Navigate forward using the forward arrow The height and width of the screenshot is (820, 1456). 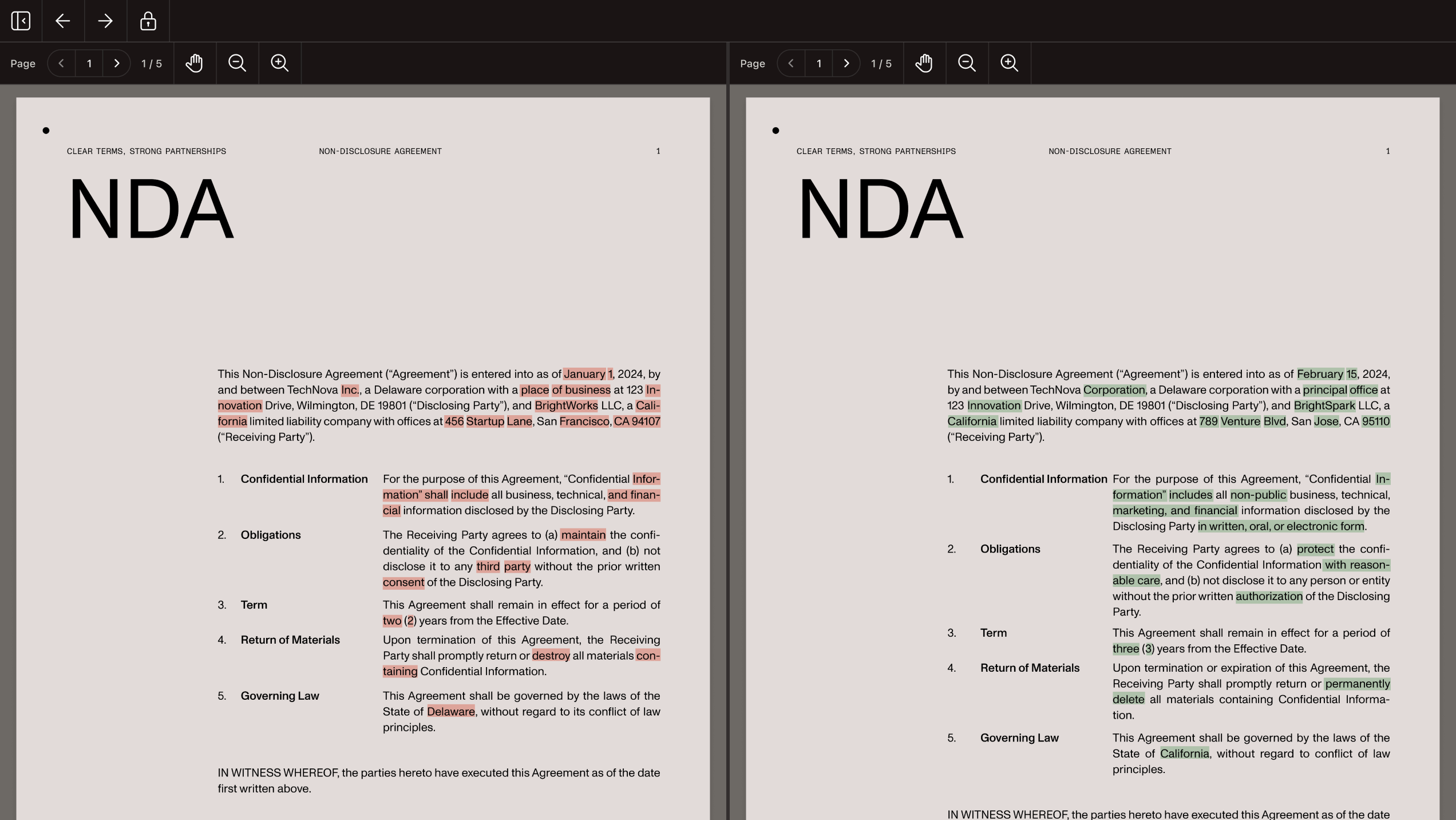click(x=105, y=21)
